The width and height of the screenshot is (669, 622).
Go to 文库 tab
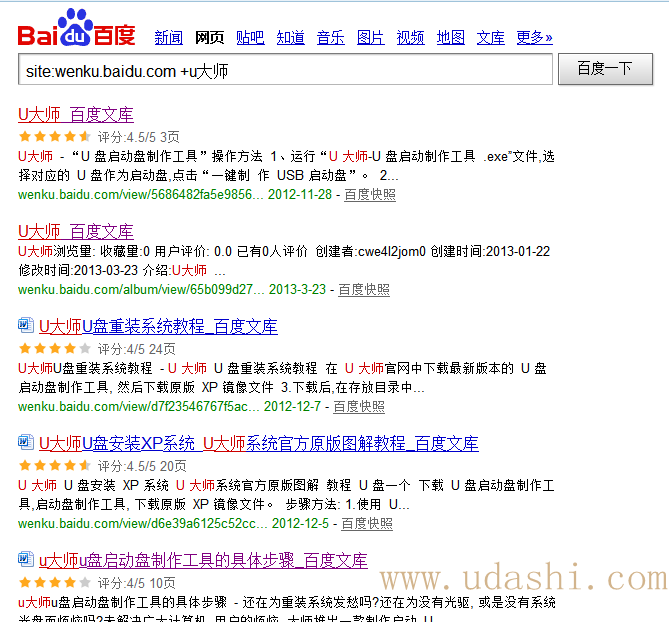coord(491,38)
